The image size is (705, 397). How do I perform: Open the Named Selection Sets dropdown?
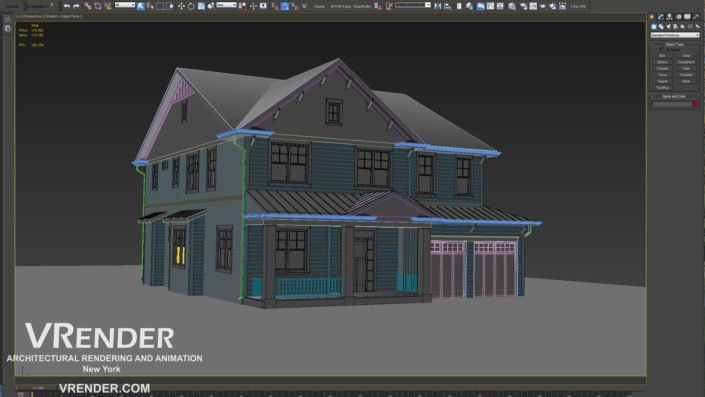(413, 5)
